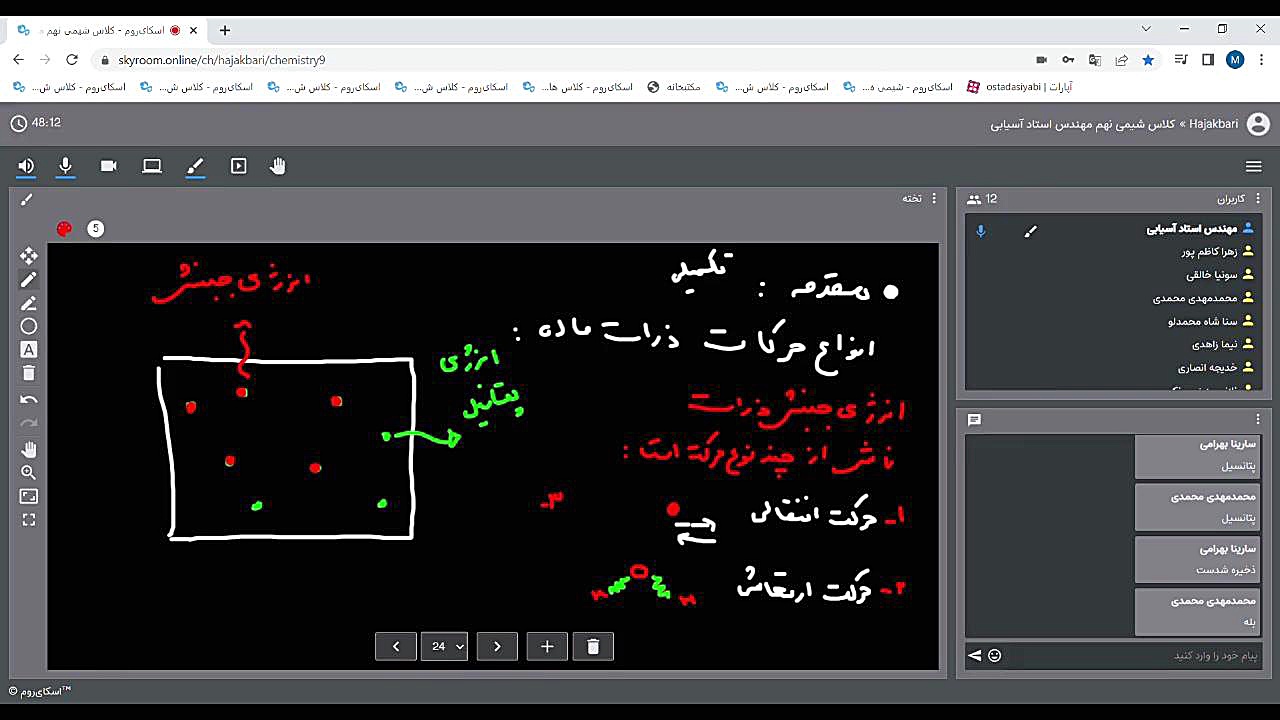1280x720 pixels.
Task: Click the session timer clock icon
Action: pos(19,123)
